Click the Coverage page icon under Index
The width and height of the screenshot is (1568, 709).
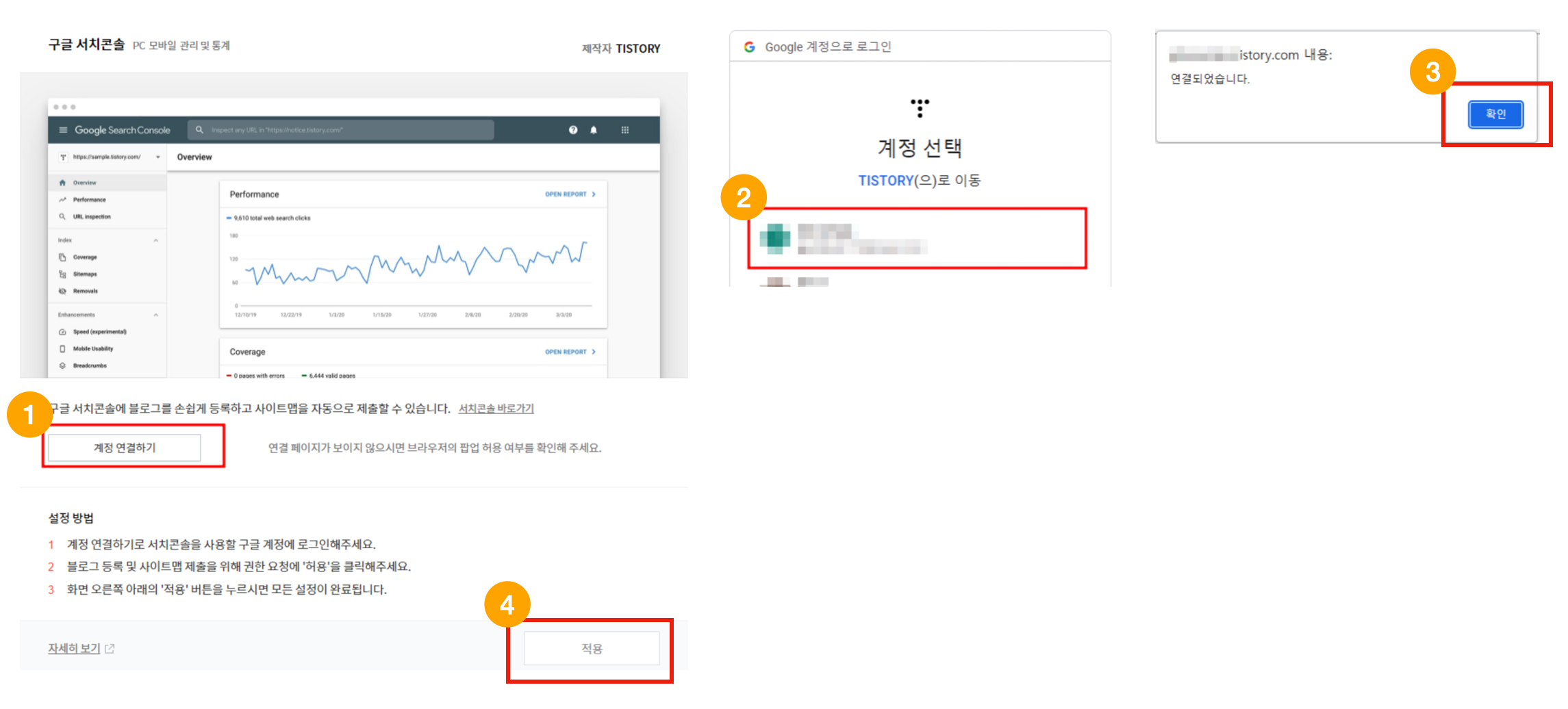[62, 257]
